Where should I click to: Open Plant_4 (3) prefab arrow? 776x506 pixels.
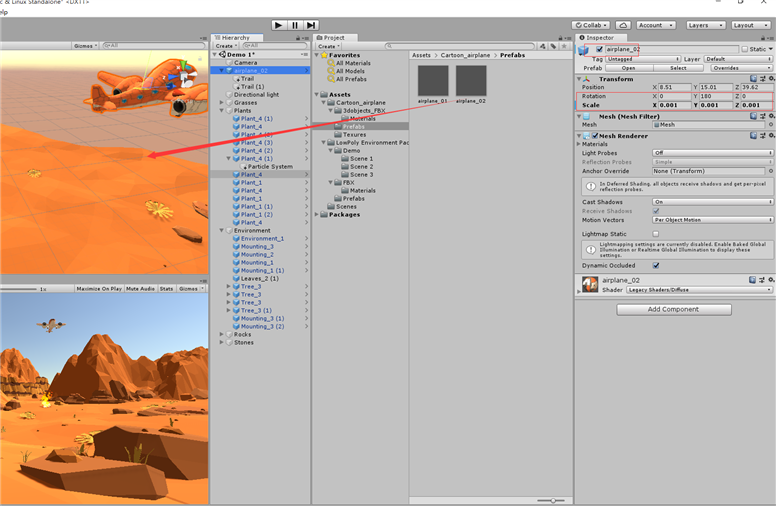click(307, 143)
